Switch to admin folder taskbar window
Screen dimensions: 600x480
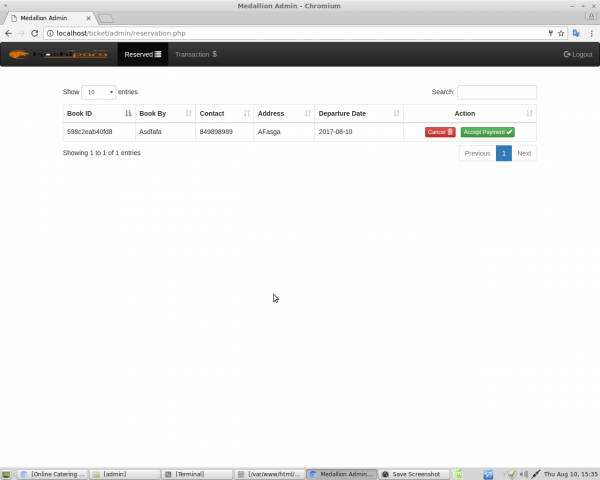tap(125, 474)
